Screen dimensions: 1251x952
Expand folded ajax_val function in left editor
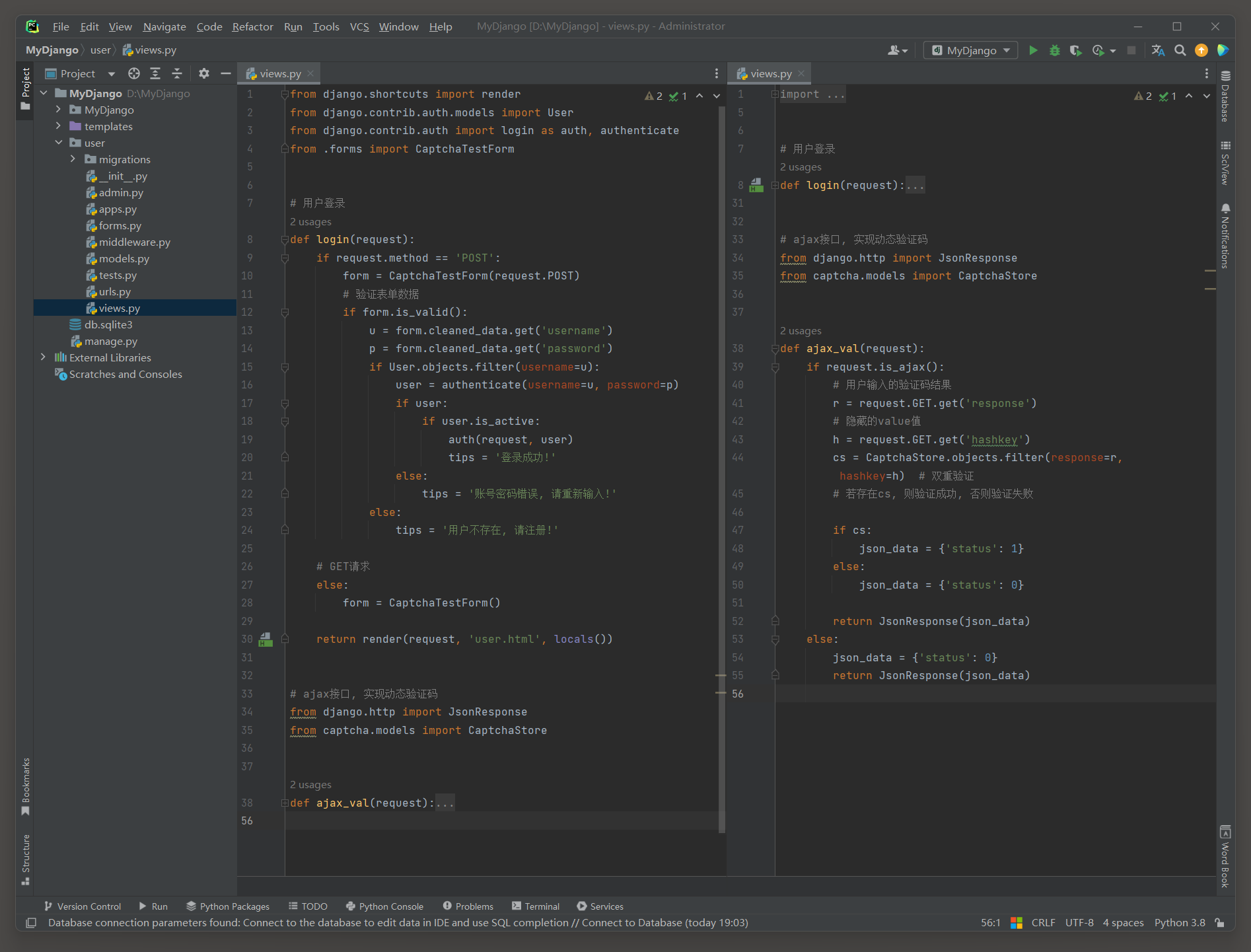(x=285, y=803)
